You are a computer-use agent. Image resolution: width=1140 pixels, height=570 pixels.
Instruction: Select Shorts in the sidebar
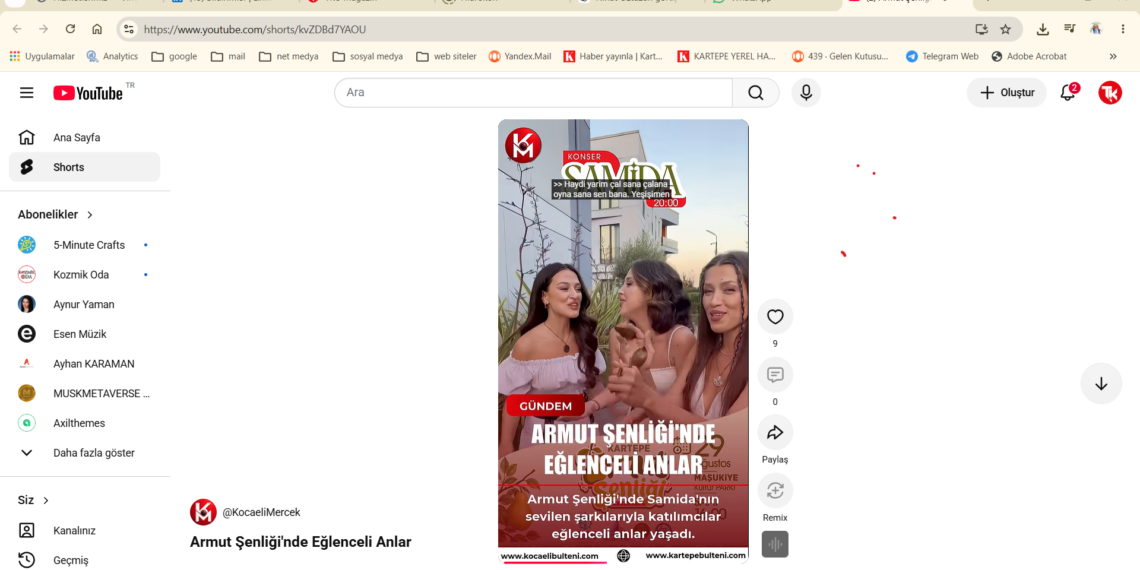(84, 167)
